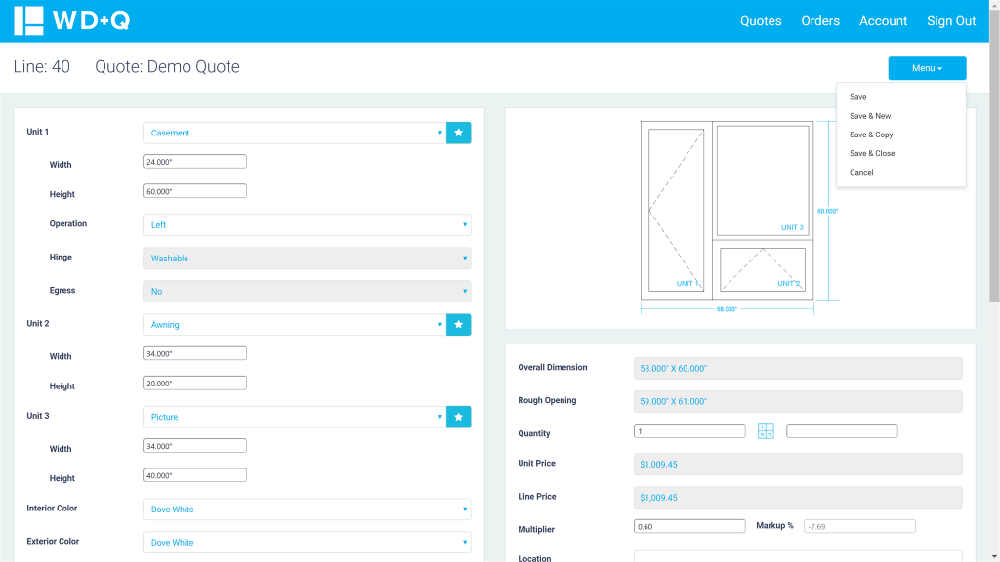Open the Exterior Color dropdown
Screen dimensions: 1000x562
tap(307, 542)
